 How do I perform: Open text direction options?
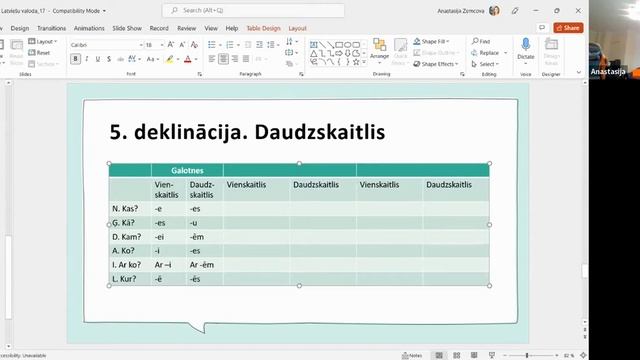click(x=291, y=41)
